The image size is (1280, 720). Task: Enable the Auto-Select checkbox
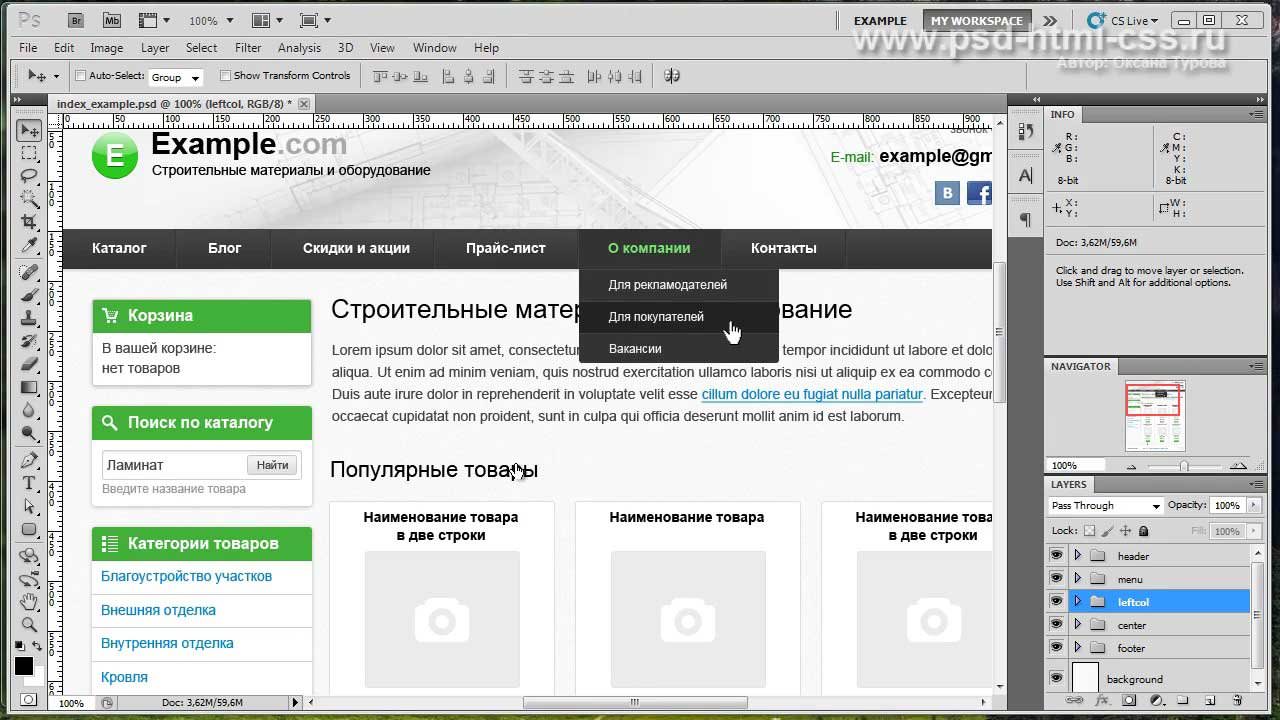(x=81, y=76)
